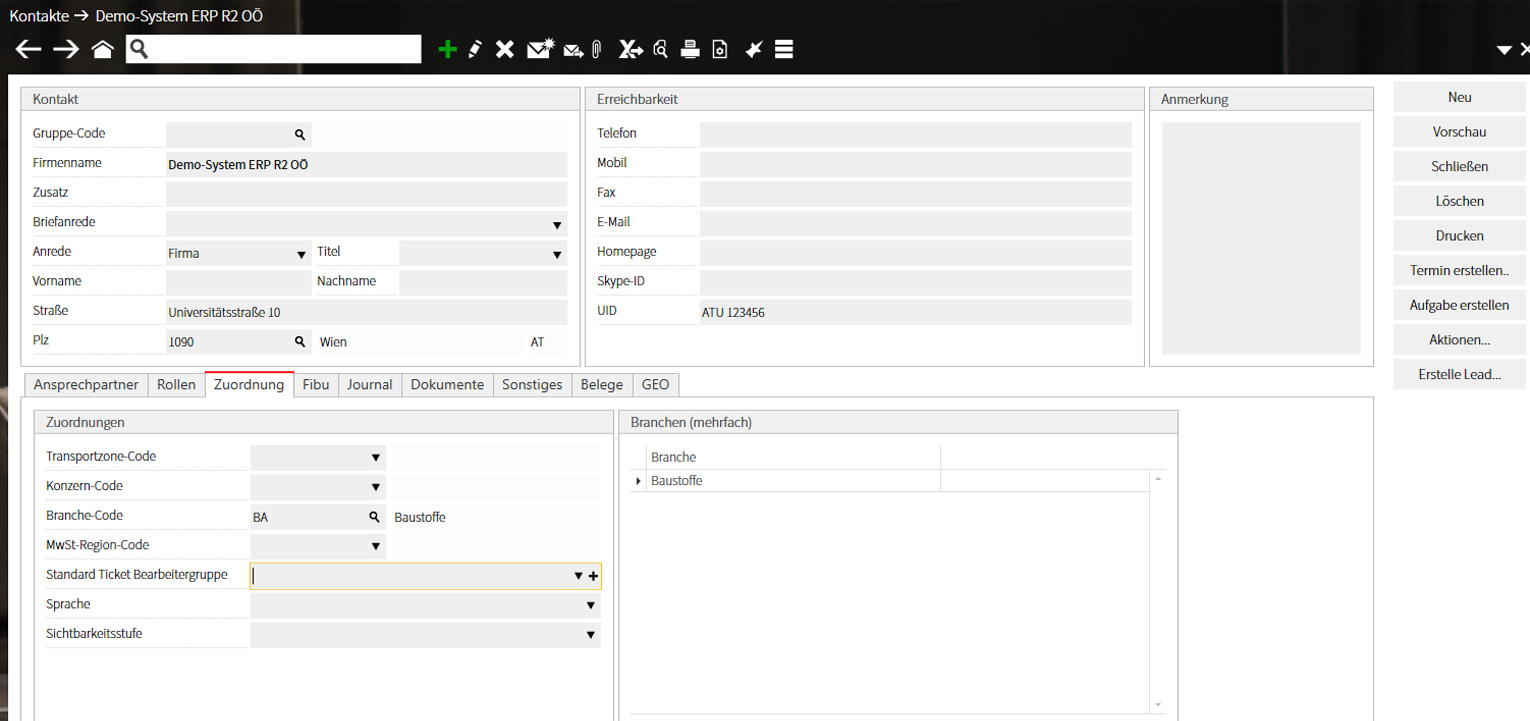1530x721 pixels.
Task: Expand the Briefanrede dropdown
Action: [x=557, y=225]
